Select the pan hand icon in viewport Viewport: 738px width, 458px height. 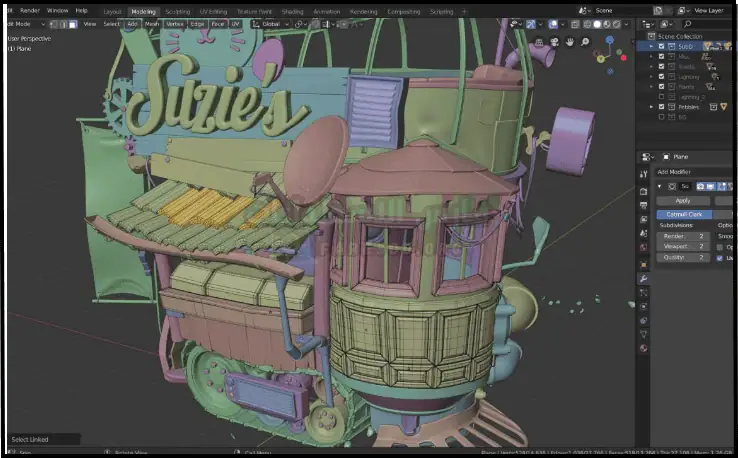(x=569, y=42)
